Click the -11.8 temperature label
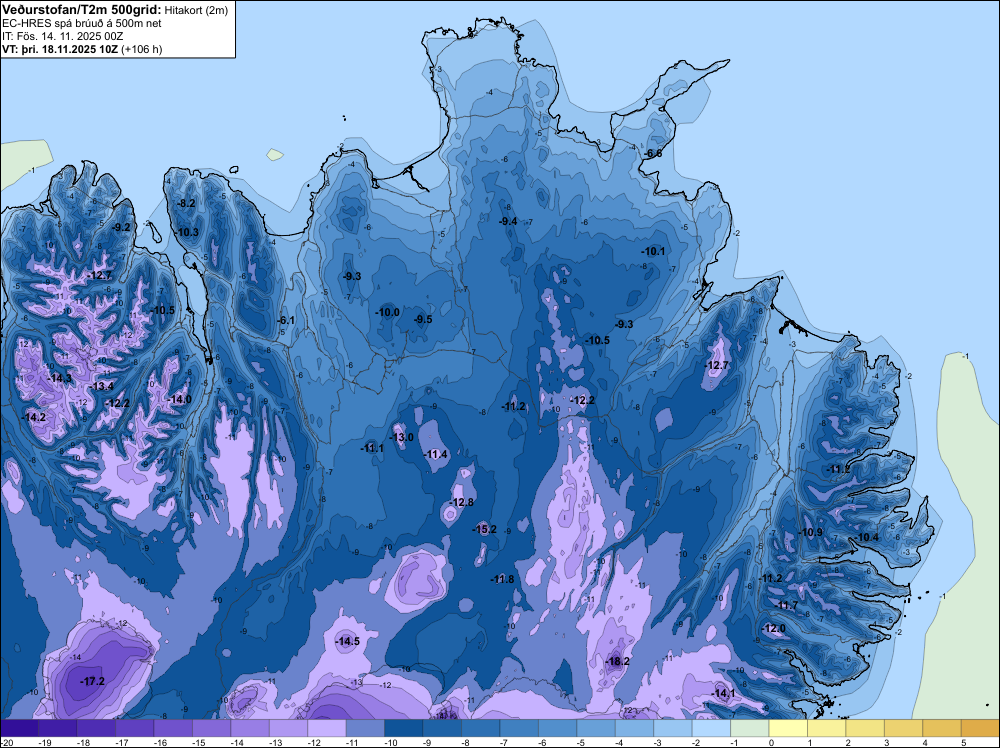Screen dimensions: 1000x748 (x=502, y=579)
